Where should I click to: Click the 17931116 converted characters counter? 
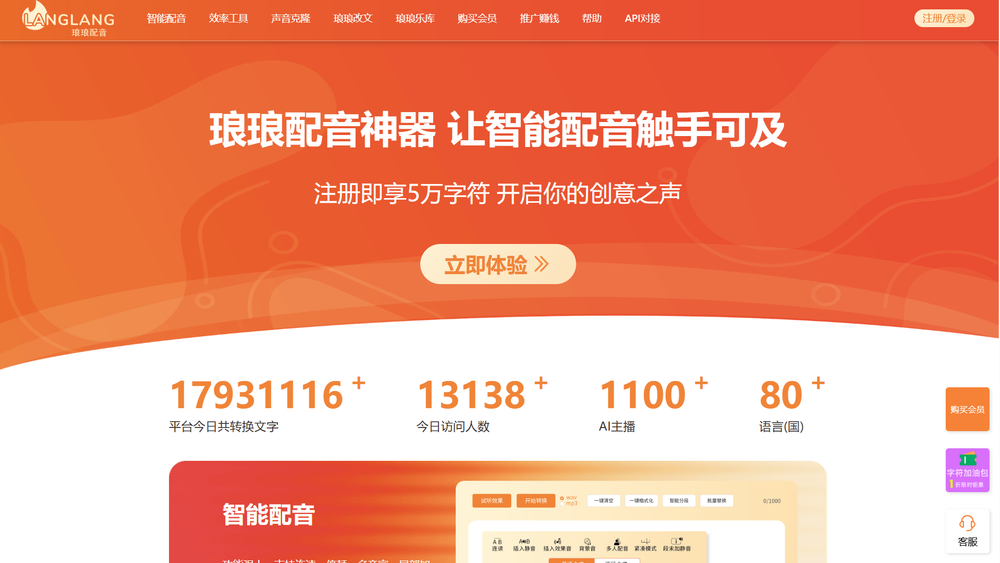tap(257, 395)
